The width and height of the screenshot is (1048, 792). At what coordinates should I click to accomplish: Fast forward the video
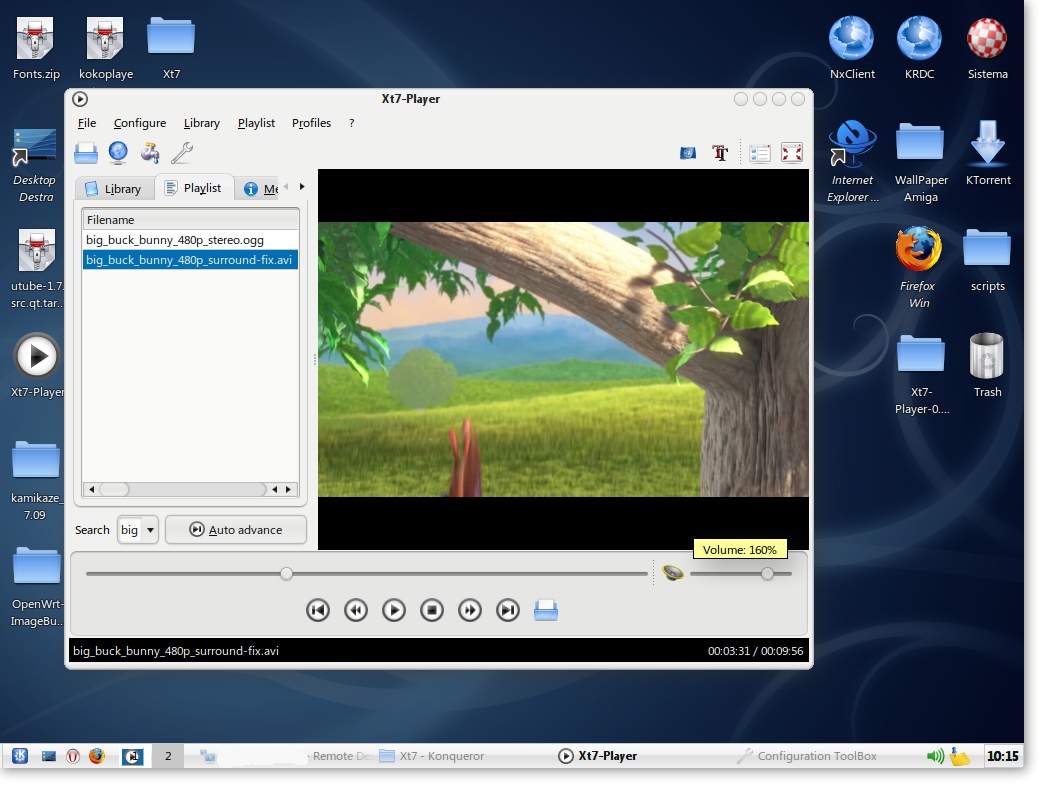(x=471, y=610)
